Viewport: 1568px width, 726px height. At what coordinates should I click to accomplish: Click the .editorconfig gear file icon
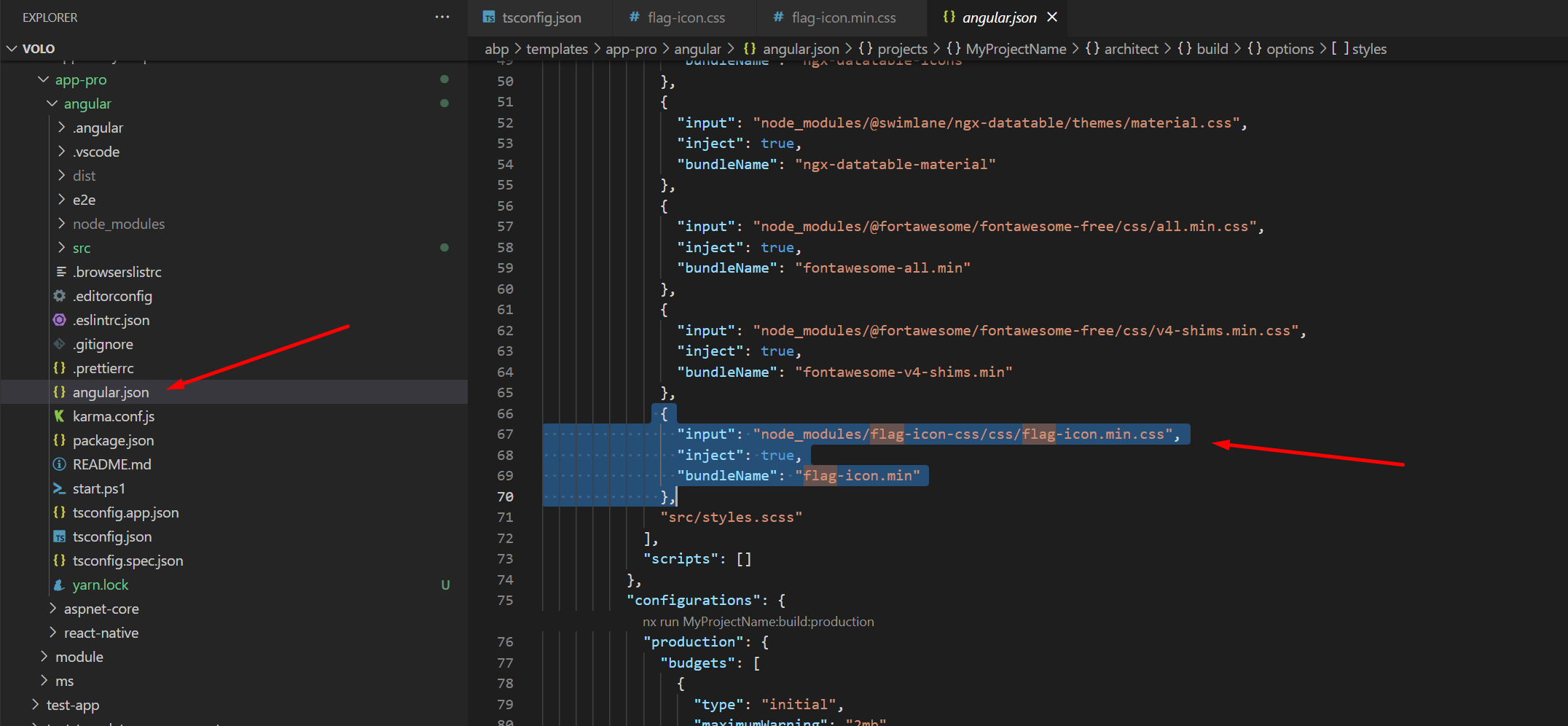[60, 296]
